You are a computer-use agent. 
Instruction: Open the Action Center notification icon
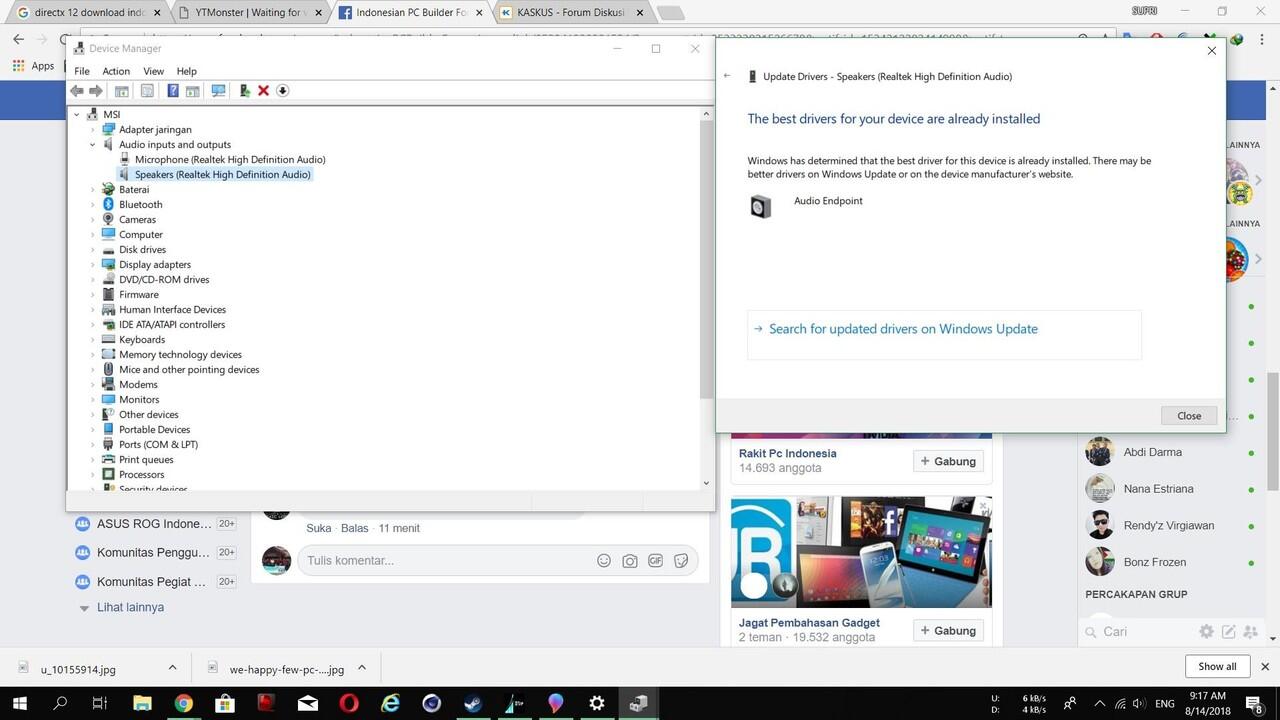click(x=1252, y=703)
